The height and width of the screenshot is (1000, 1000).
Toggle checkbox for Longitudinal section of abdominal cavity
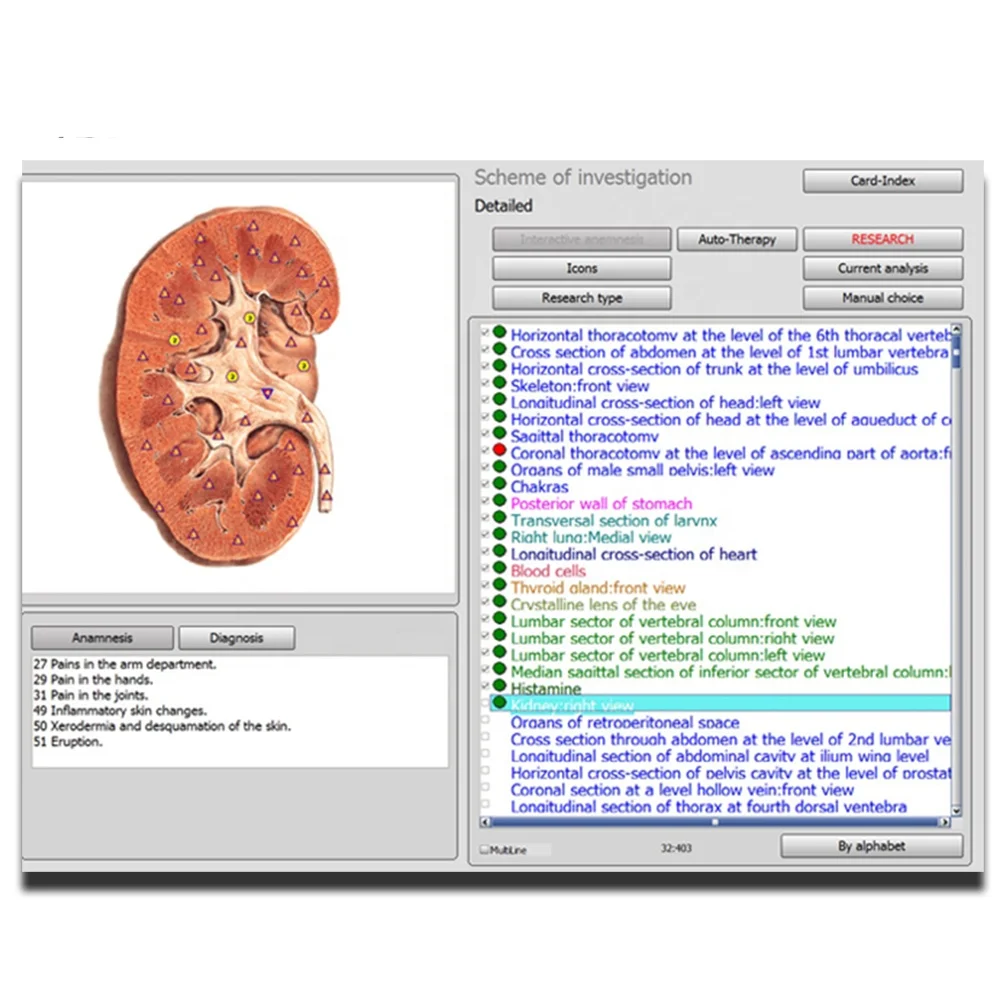pyautogui.click(x=485, y=754)
